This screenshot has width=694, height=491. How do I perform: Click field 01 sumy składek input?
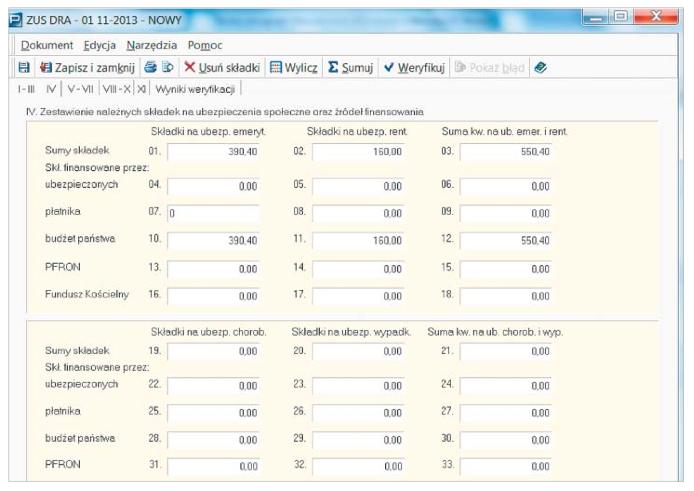pos(213,151)
